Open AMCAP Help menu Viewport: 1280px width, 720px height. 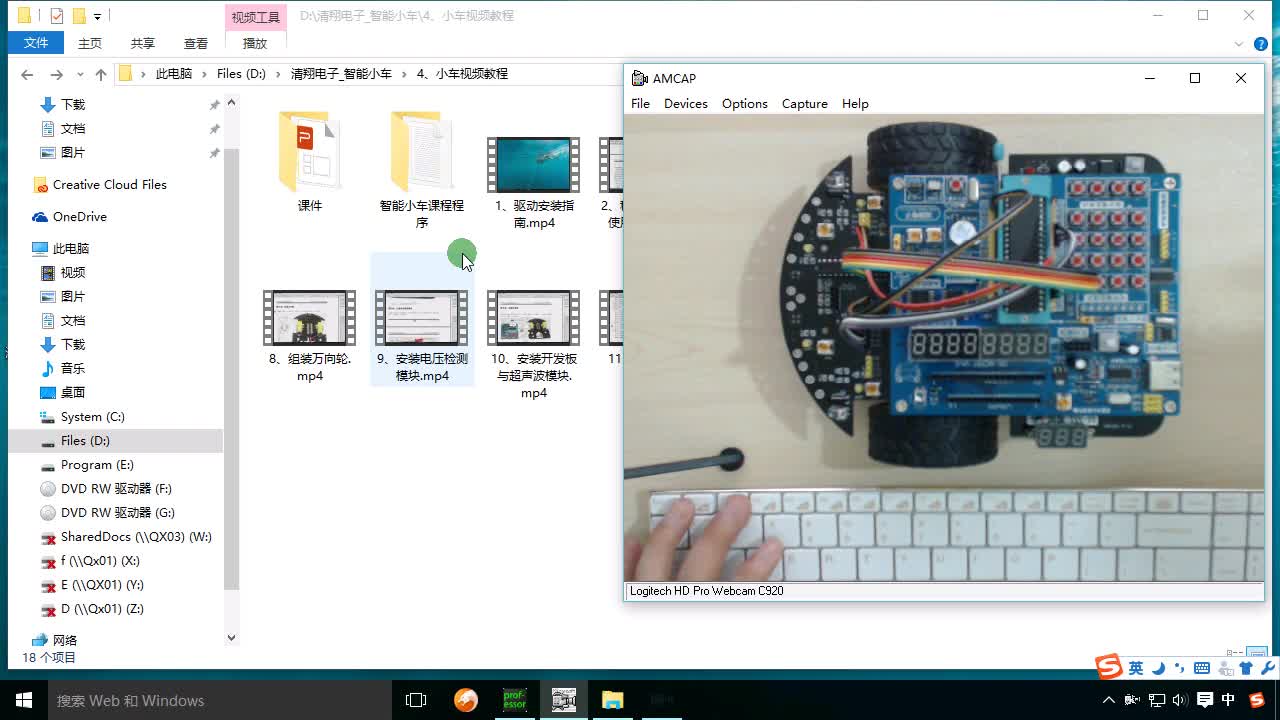[855, 103]
